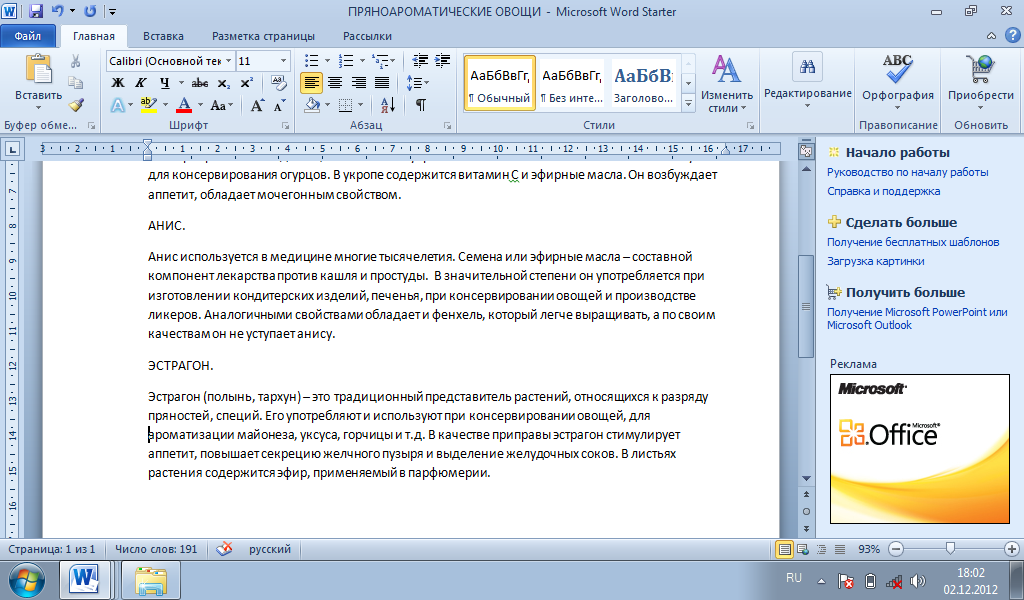
Task: Switch to the Рассылки tab
Action: 367,36
